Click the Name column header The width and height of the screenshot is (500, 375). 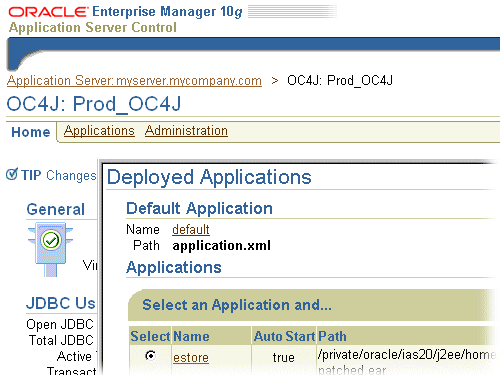pyautogui.click(x=191, y=336)
